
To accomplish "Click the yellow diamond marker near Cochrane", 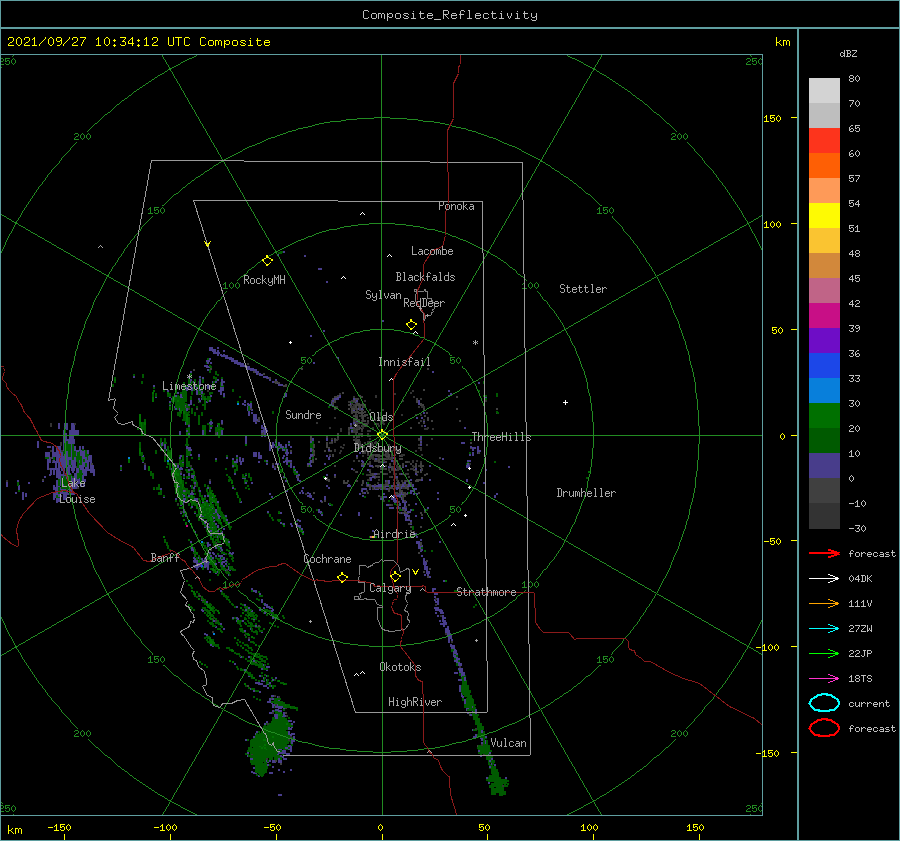I will tap(343, 577).
